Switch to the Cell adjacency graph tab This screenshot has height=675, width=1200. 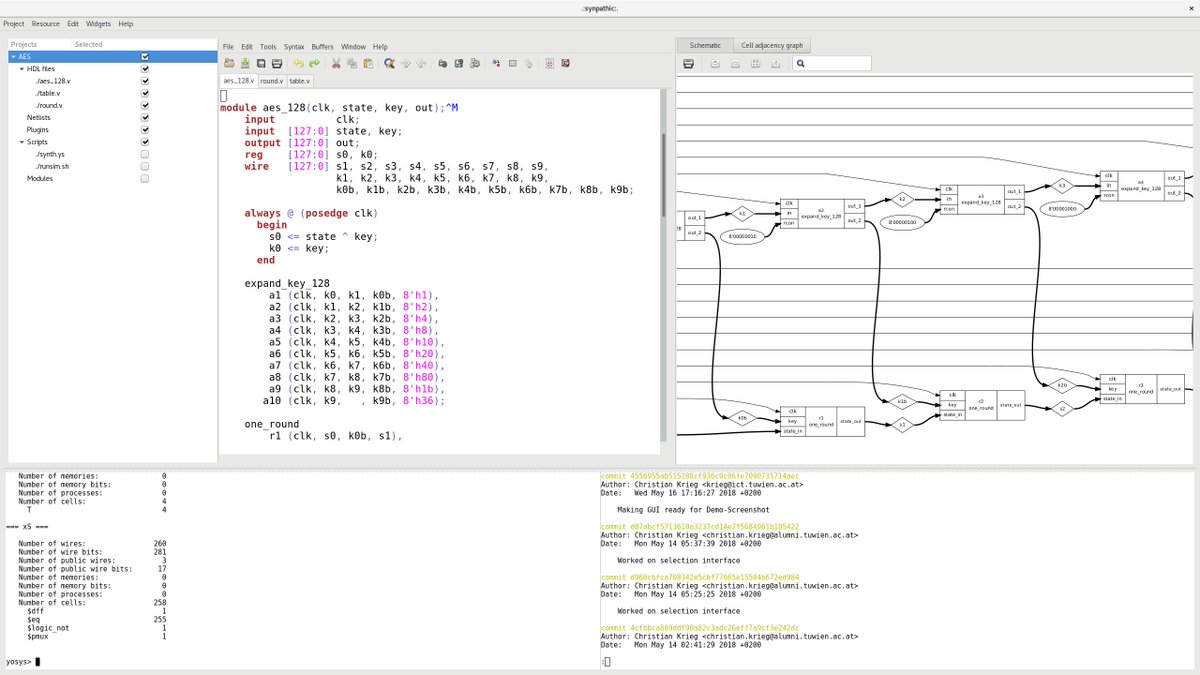click(771, 45)
